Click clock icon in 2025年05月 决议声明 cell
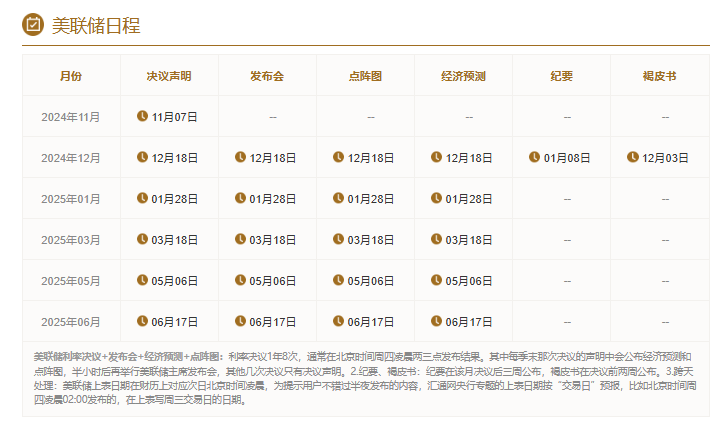 [142, 280]
